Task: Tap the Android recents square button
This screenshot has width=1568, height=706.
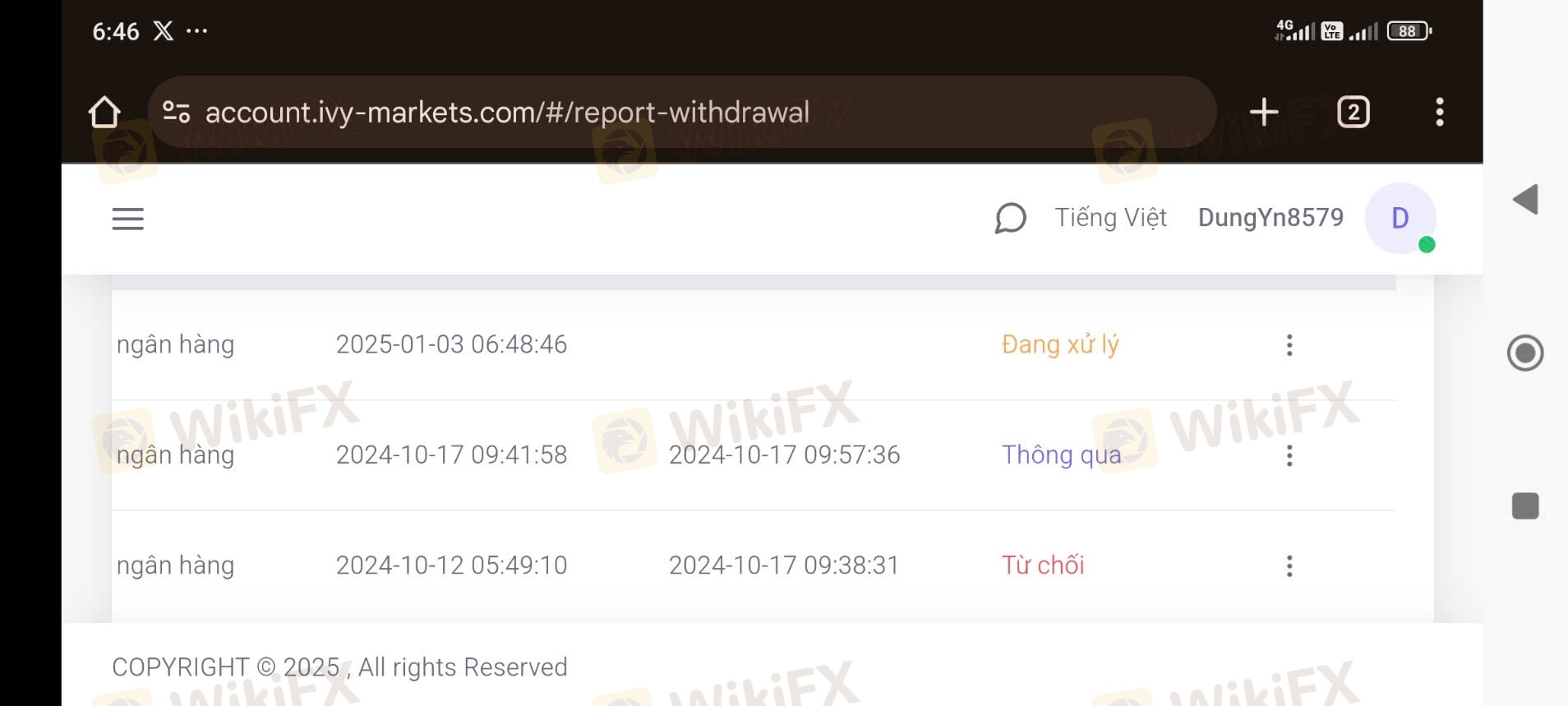Action: click(x=1525, y=506)
